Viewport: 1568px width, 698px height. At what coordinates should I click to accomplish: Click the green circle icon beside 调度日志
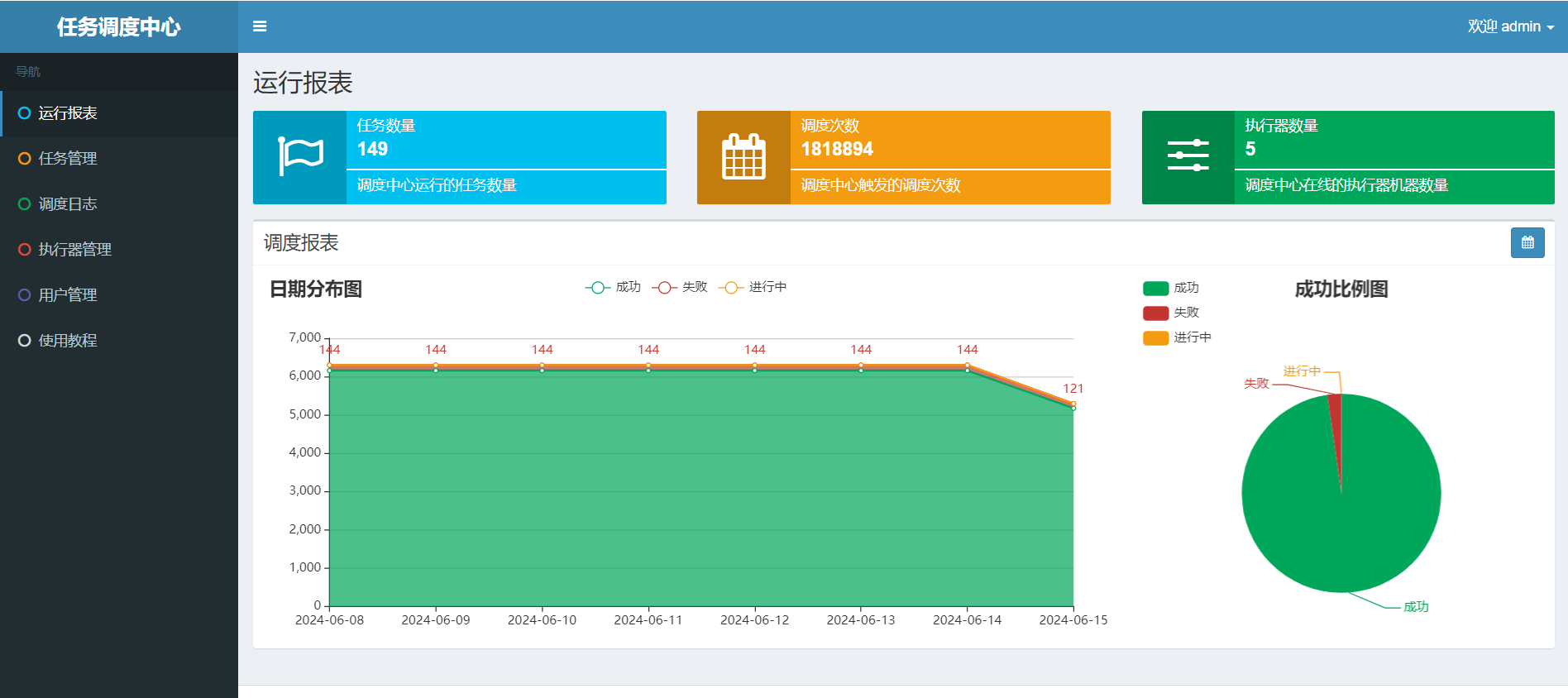(x=25, y=204)
